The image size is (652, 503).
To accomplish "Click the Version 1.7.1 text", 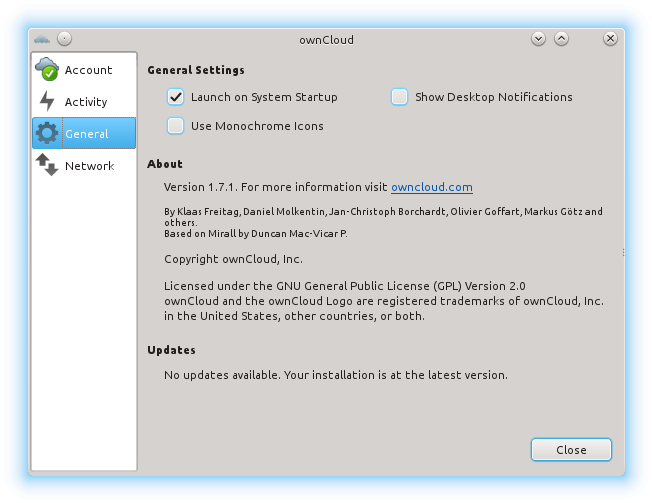I will [x=201, y=187].
